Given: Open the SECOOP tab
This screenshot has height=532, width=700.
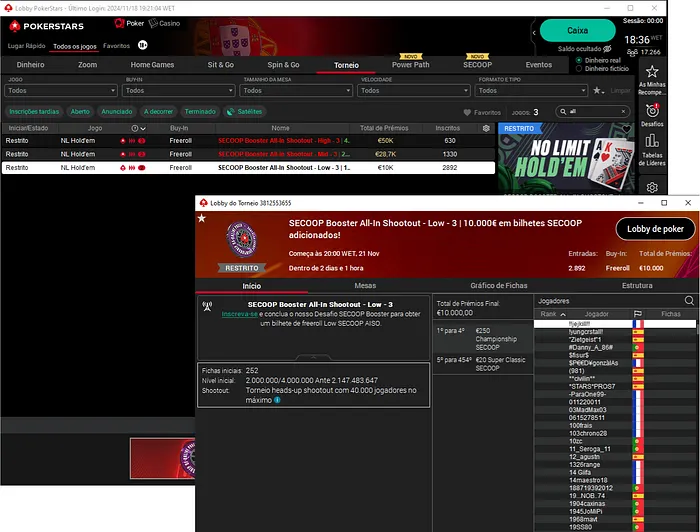Looking at the screenshot, I should point(477,65).
